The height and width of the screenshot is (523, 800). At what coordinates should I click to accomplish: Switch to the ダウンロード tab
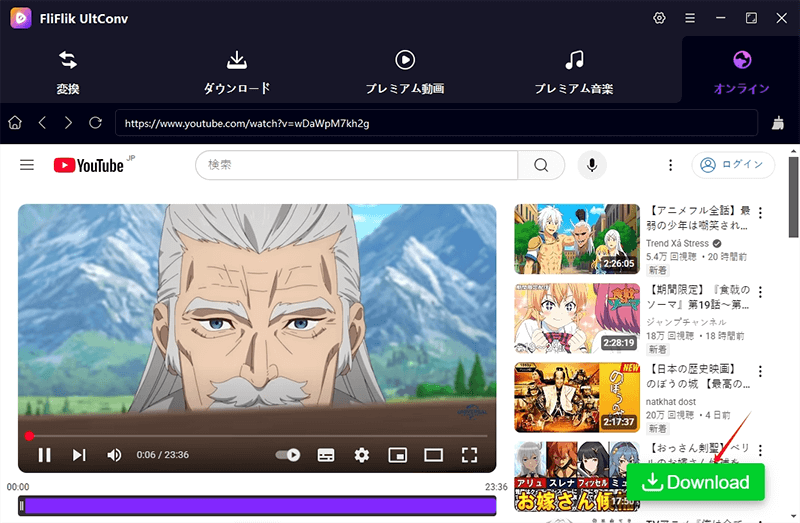pyautogui.click(x=237, y=72)
